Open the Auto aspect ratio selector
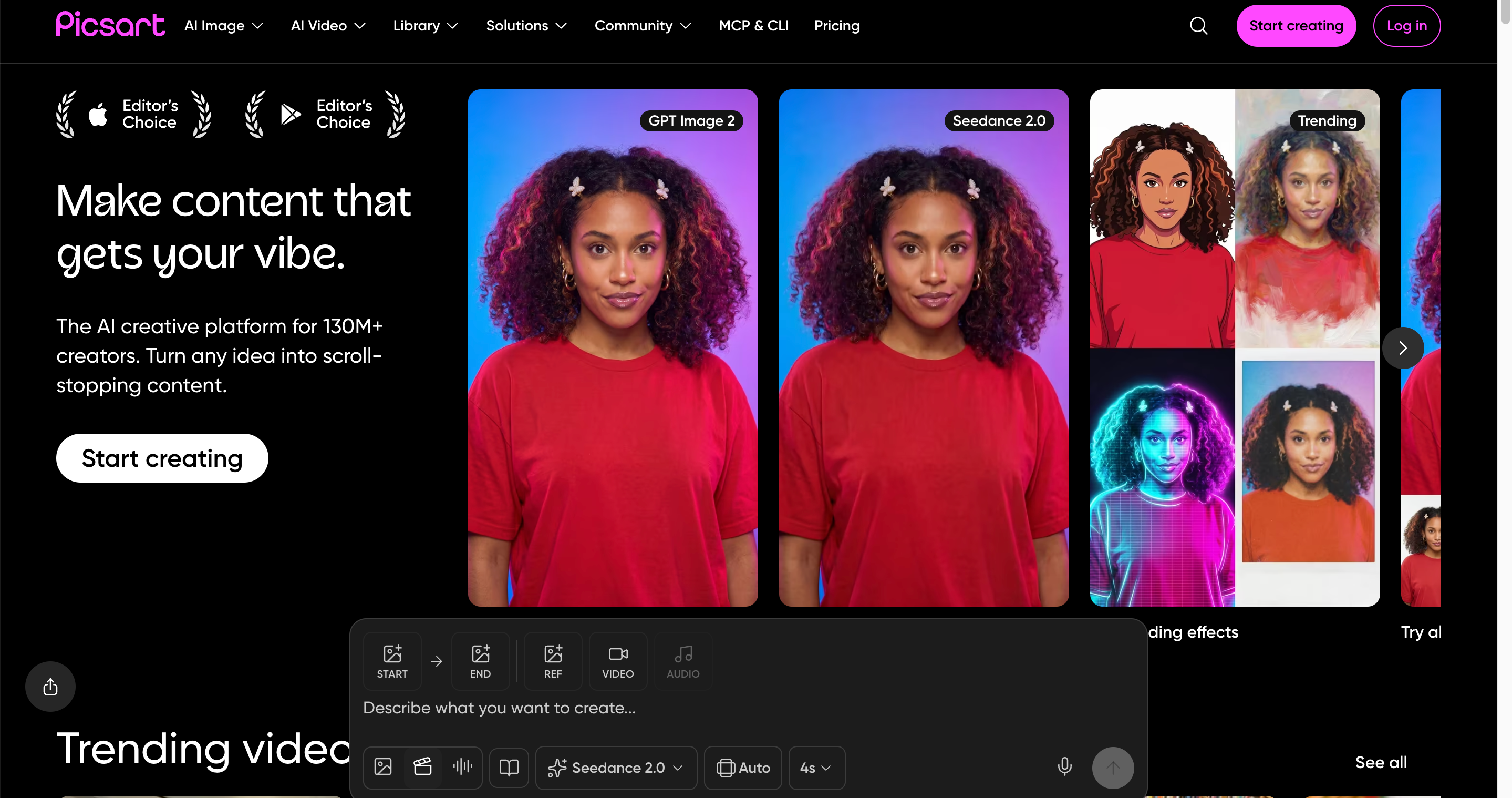Screen dimensions: 1512x798 pos(743,768)
